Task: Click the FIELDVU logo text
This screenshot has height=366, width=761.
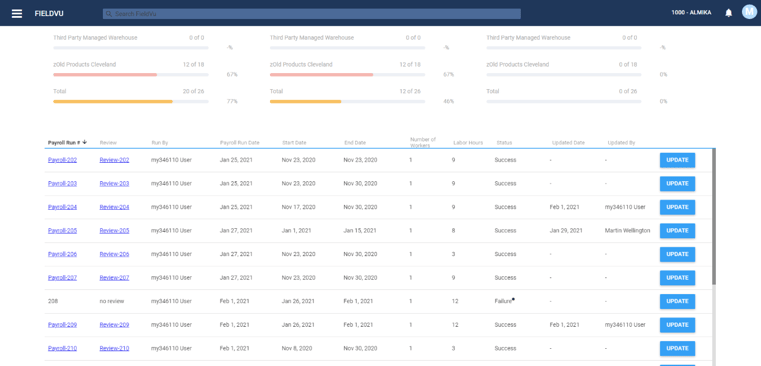Action: (49, 14)
